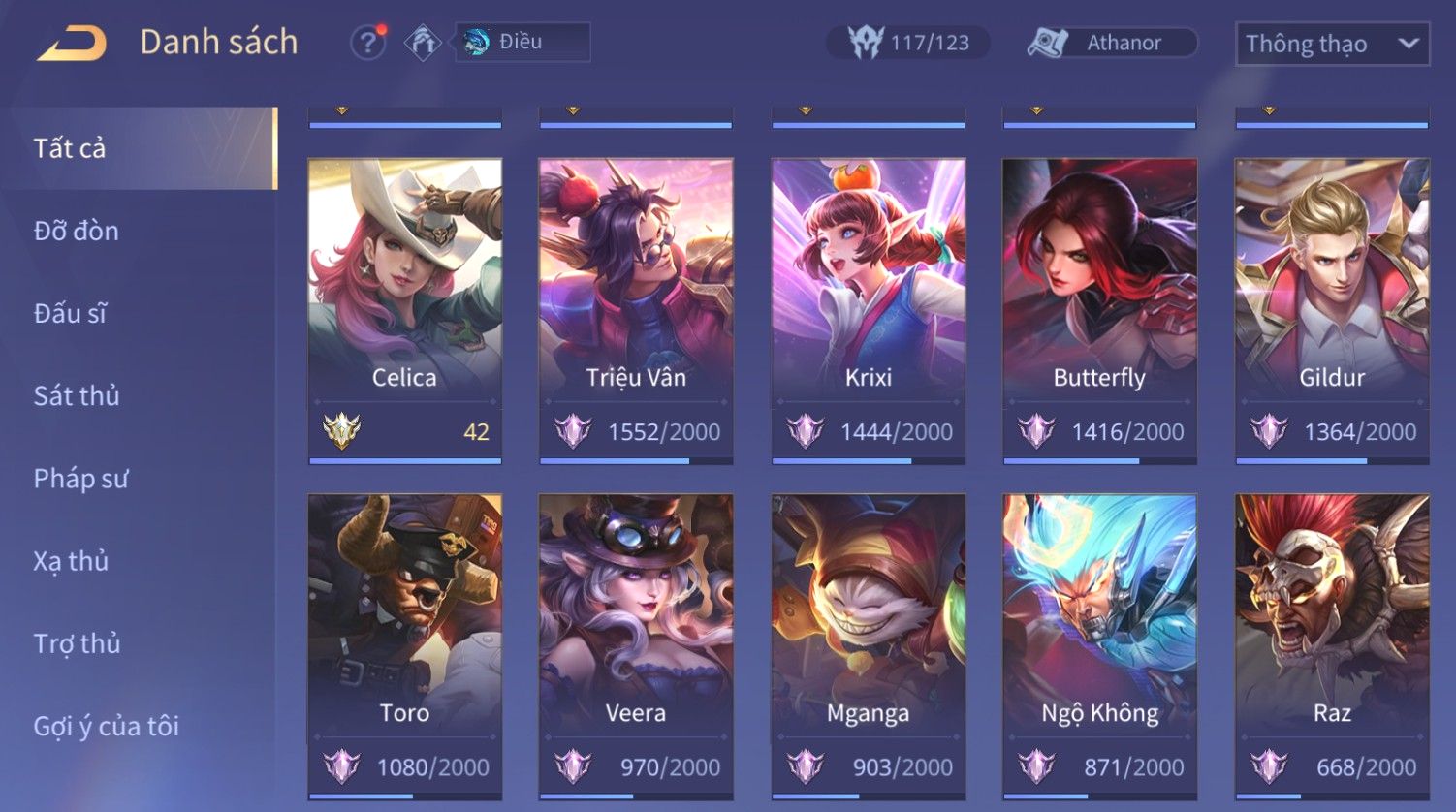Click the diamond badge icon beside Điêu

[423, 43]
